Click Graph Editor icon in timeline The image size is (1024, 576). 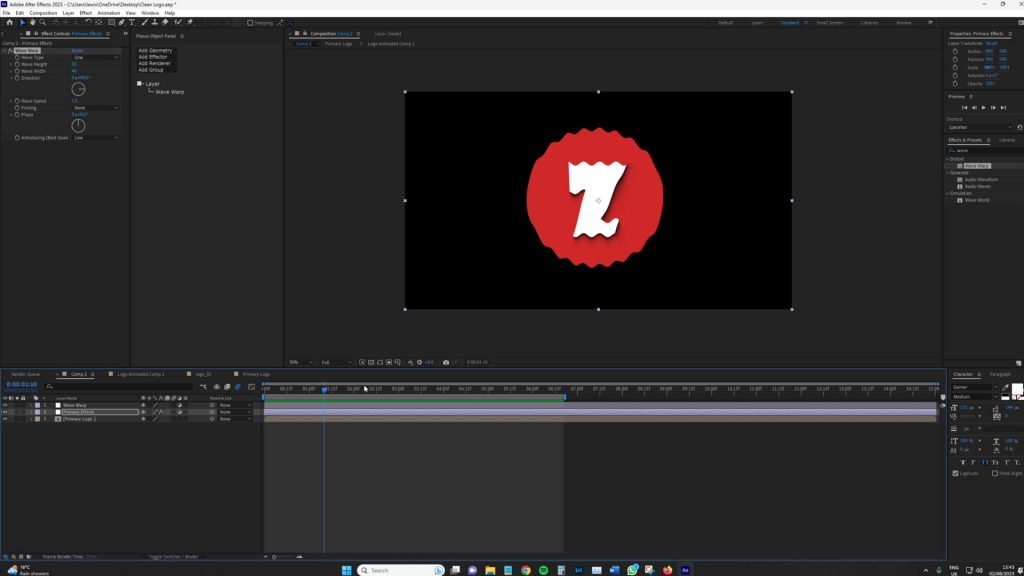[x=251, y=387]
